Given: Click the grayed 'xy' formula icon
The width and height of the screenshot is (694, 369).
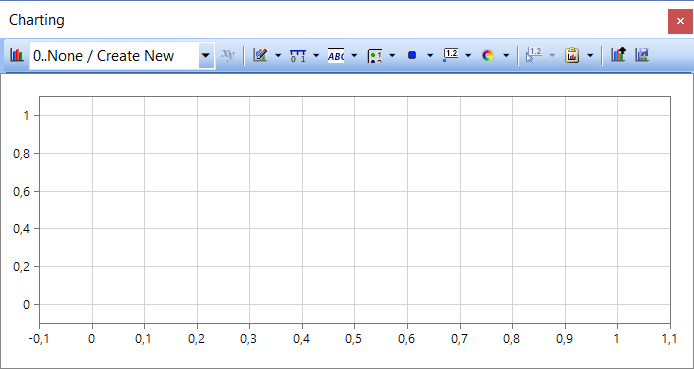Looking at the screenshot, I should click(x=228, y=55).
